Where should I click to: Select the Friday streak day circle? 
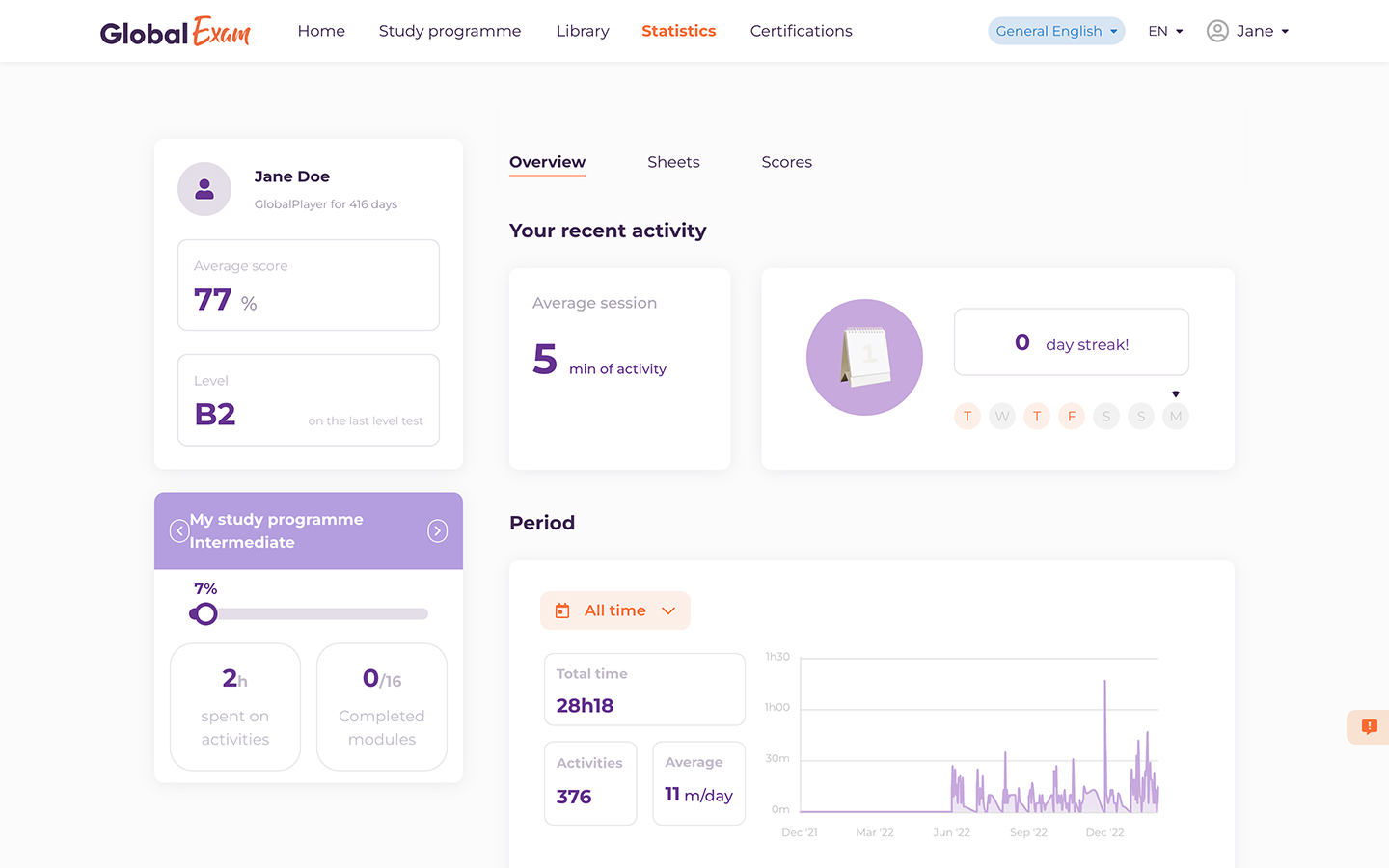[1071, 417]
